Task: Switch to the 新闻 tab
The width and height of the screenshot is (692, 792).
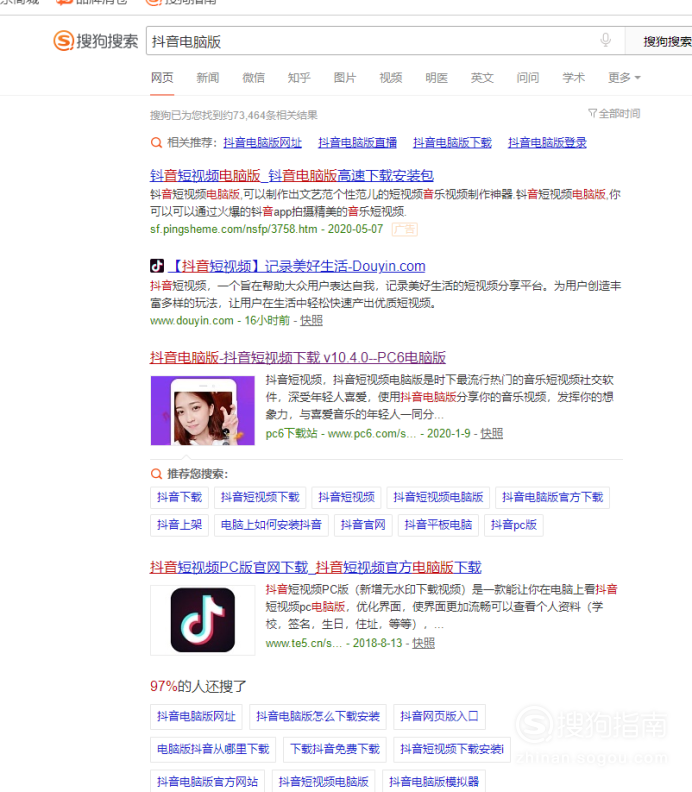Action: pos(208,78)
